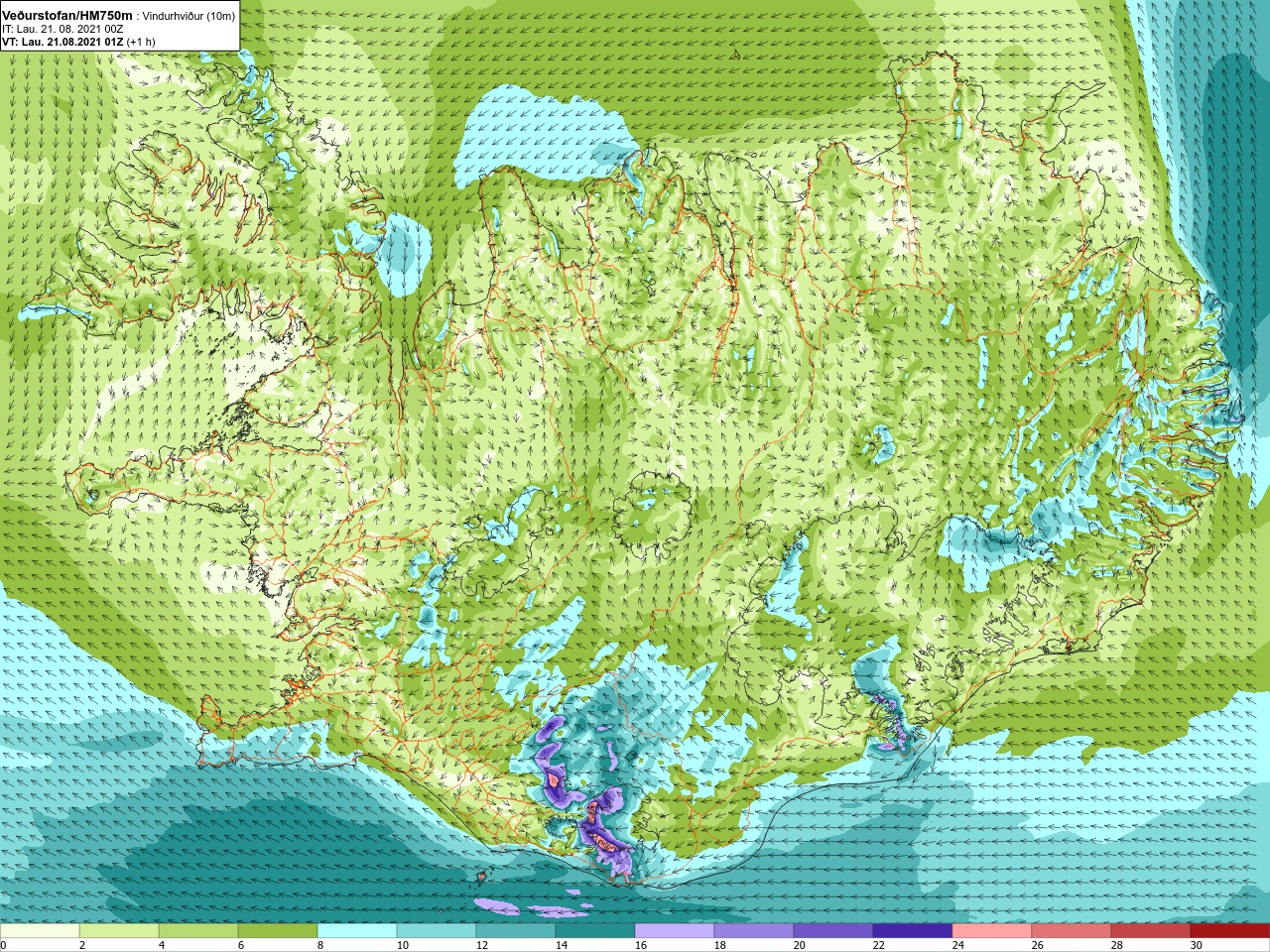Click the legend scale label '2'
This screenshot has width=1270, height=952.
(83, 945)
